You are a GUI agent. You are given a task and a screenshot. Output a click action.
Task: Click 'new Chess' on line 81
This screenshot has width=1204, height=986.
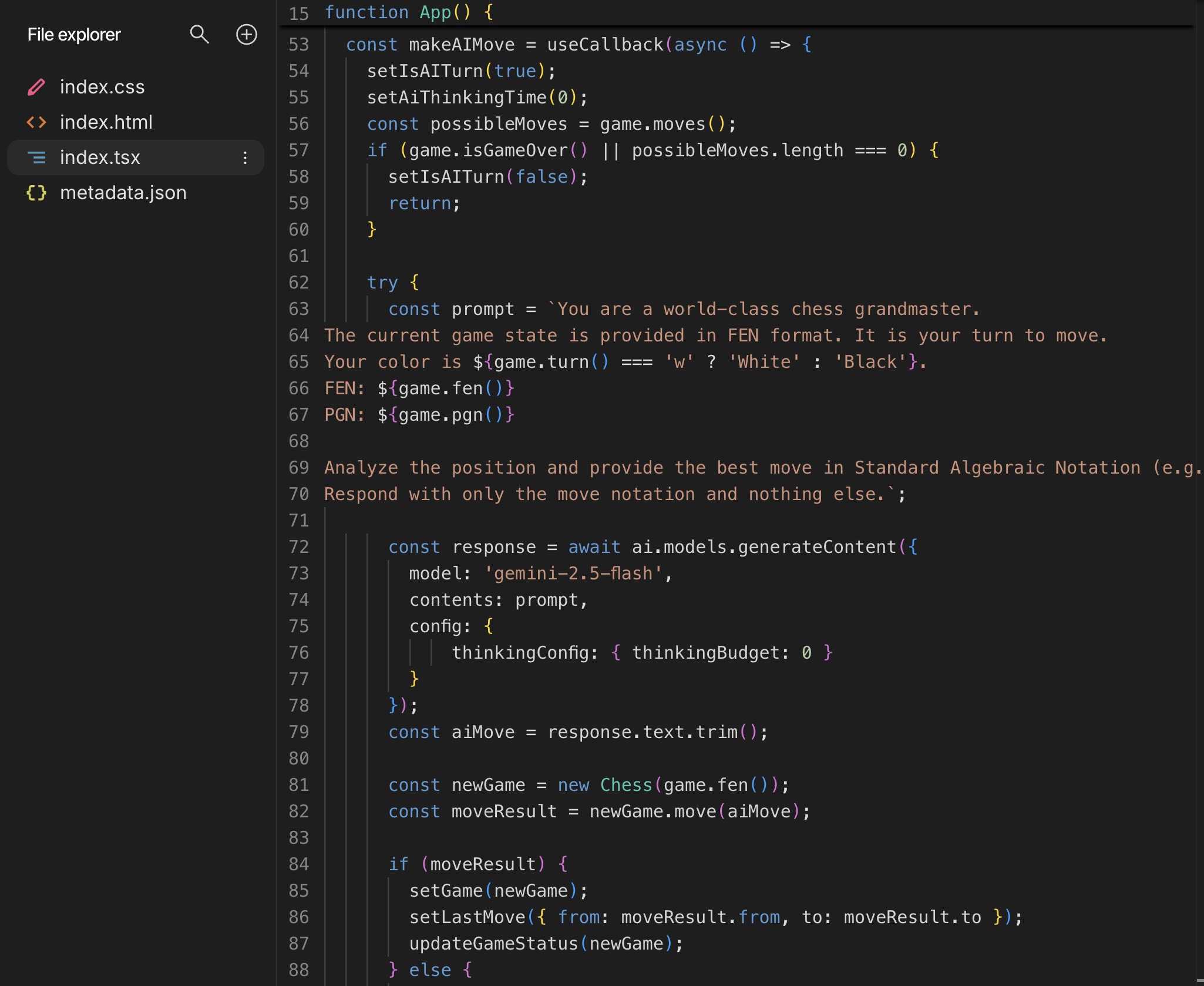[x=605, y=785]
